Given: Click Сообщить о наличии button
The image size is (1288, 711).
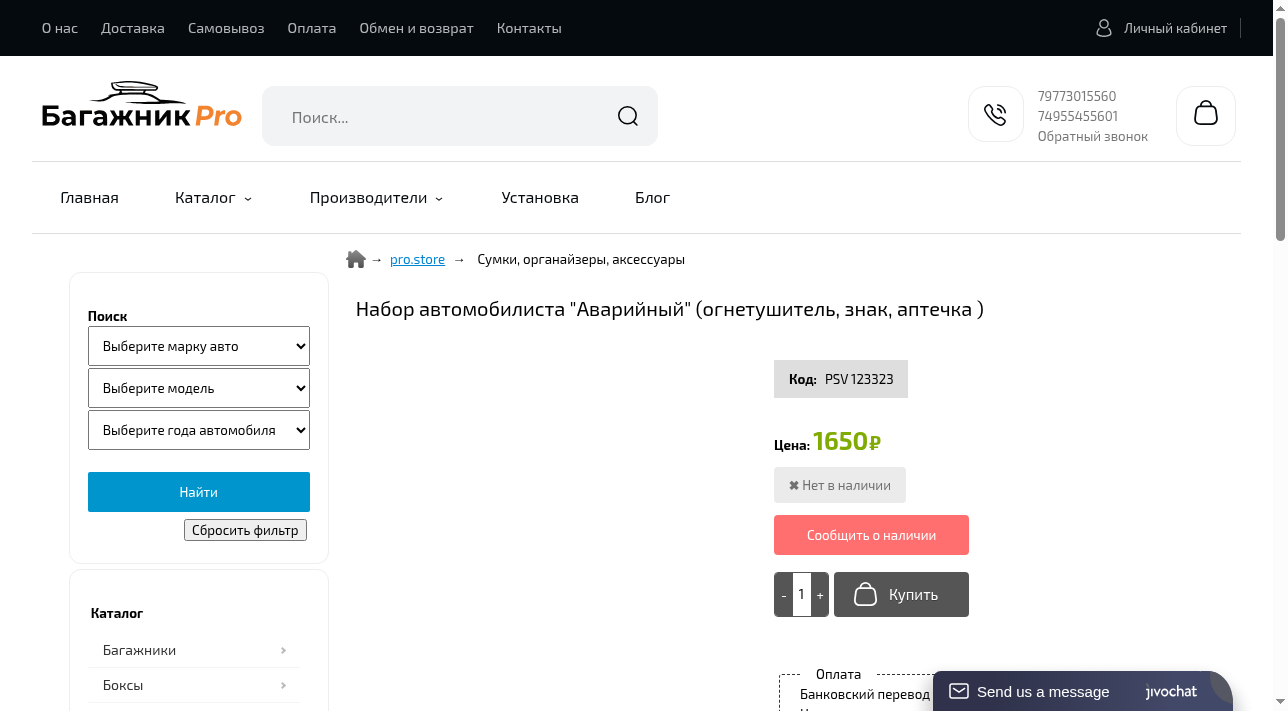Looking at the screenshot, I should pyautogui.click(x=871, y=535).
